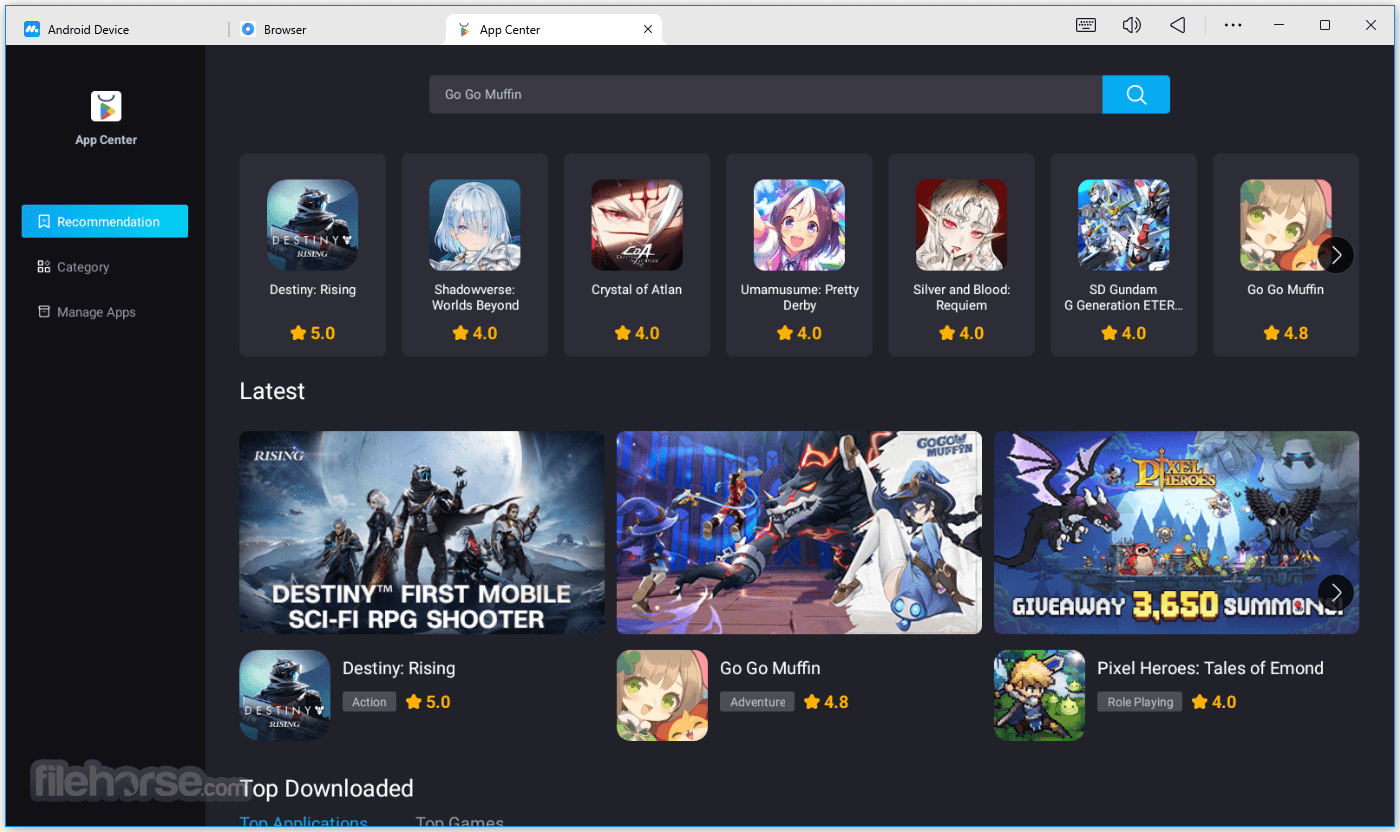This screenshot has width=1400, height=832.
Task: Open Silver and Blood: Requiem icon
Action: [x=961, y=225]
